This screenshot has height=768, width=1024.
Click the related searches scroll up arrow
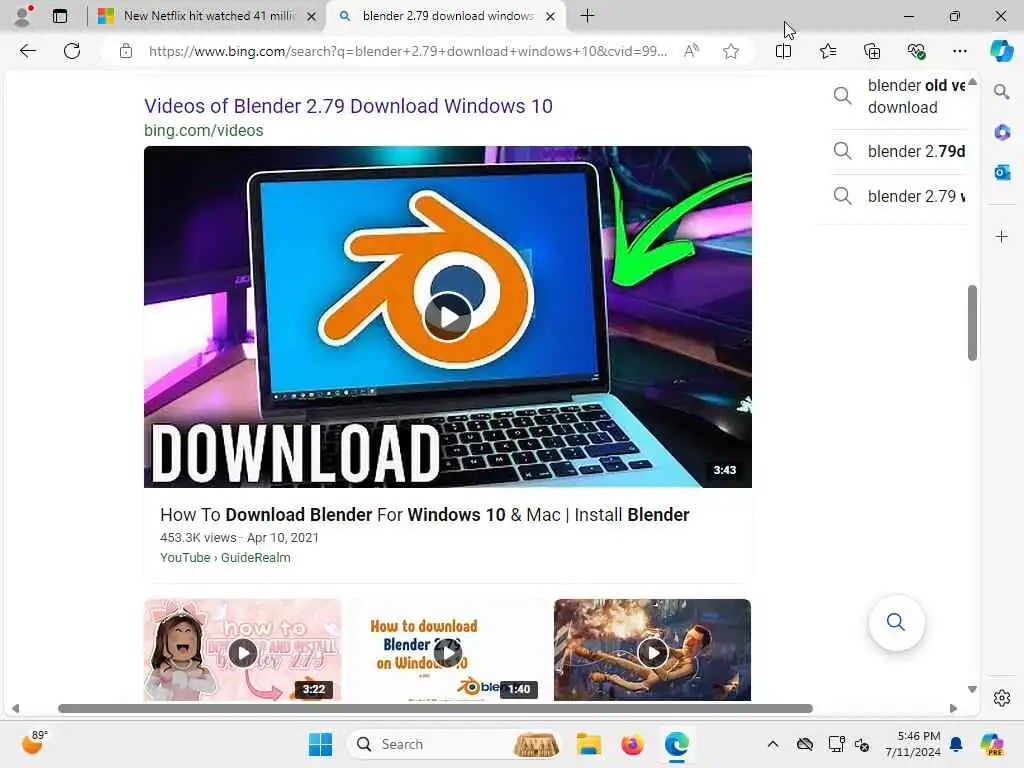click(x=972, y=82)
